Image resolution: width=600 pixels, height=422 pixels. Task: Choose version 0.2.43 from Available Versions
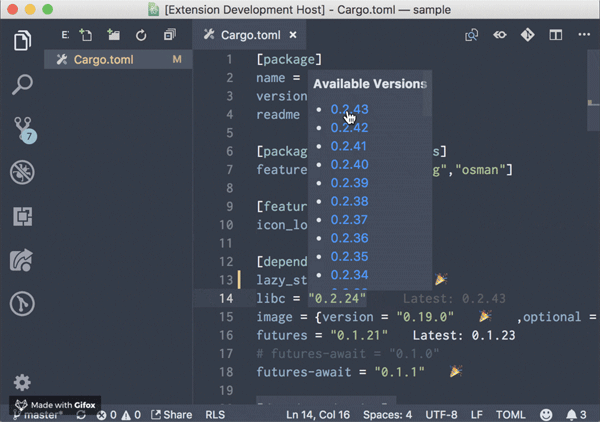349,109
